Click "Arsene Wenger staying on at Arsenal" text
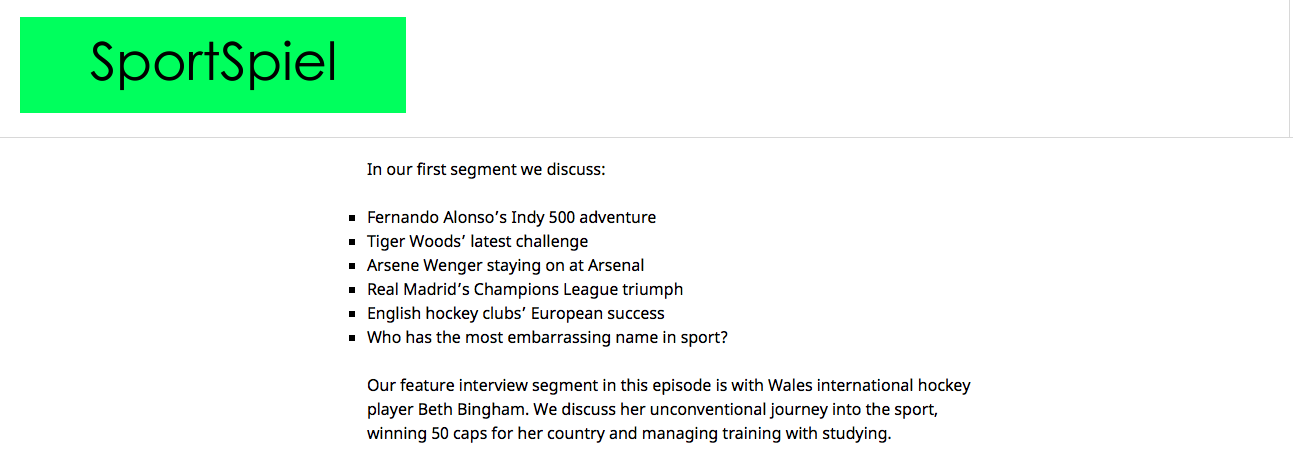Image resolution: width=1293 pixels, height=460 pixels. (x=505, y=265)
